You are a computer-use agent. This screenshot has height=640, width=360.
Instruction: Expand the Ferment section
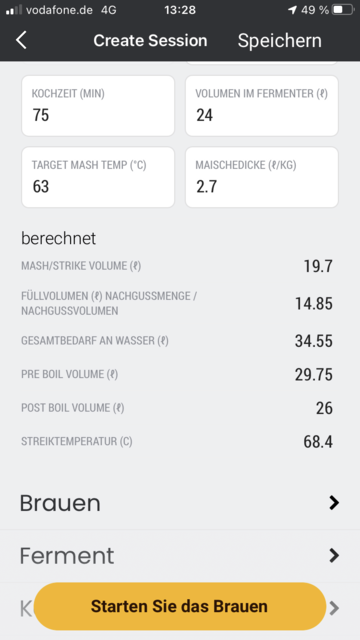[x=180, y=556]
